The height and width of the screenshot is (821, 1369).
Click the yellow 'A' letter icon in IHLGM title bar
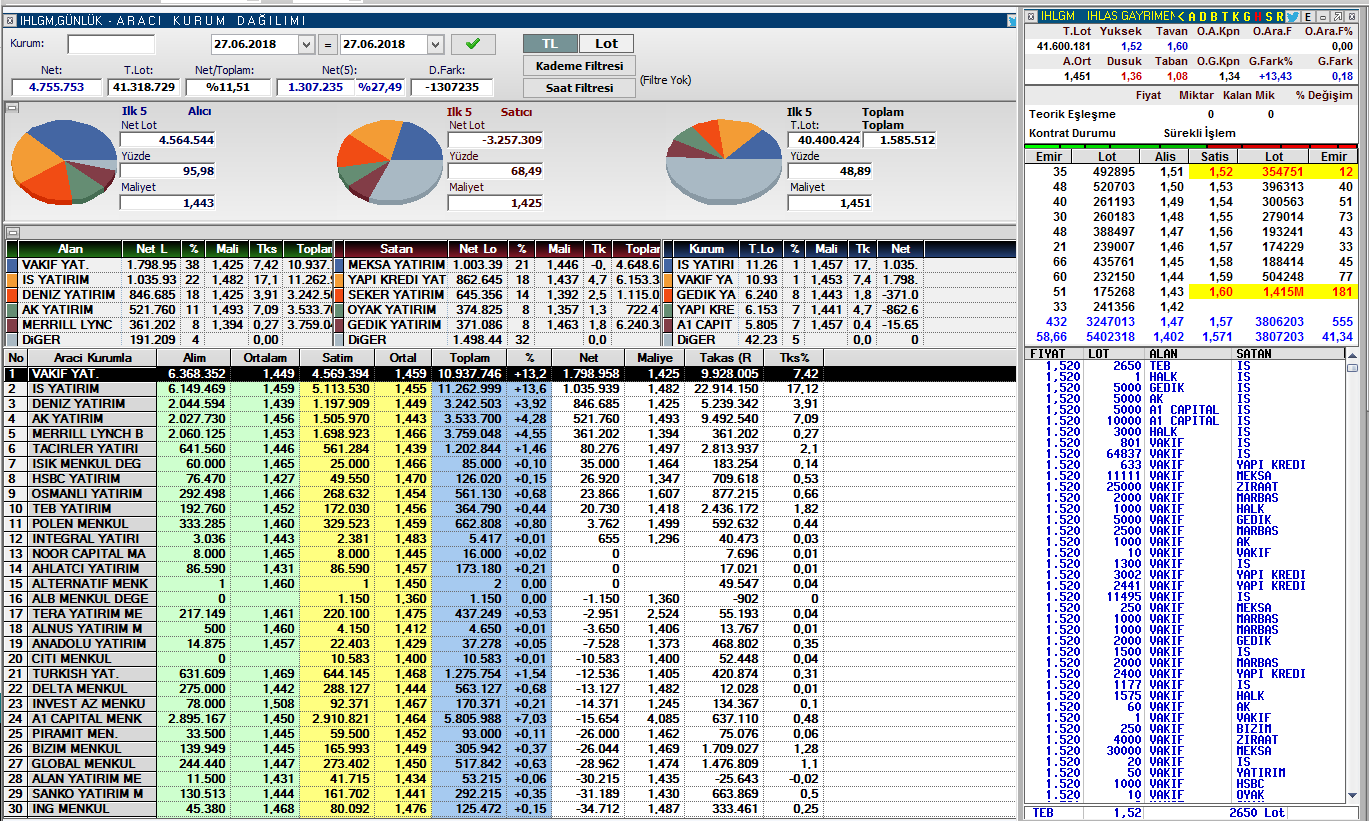tap(1192, 16)
